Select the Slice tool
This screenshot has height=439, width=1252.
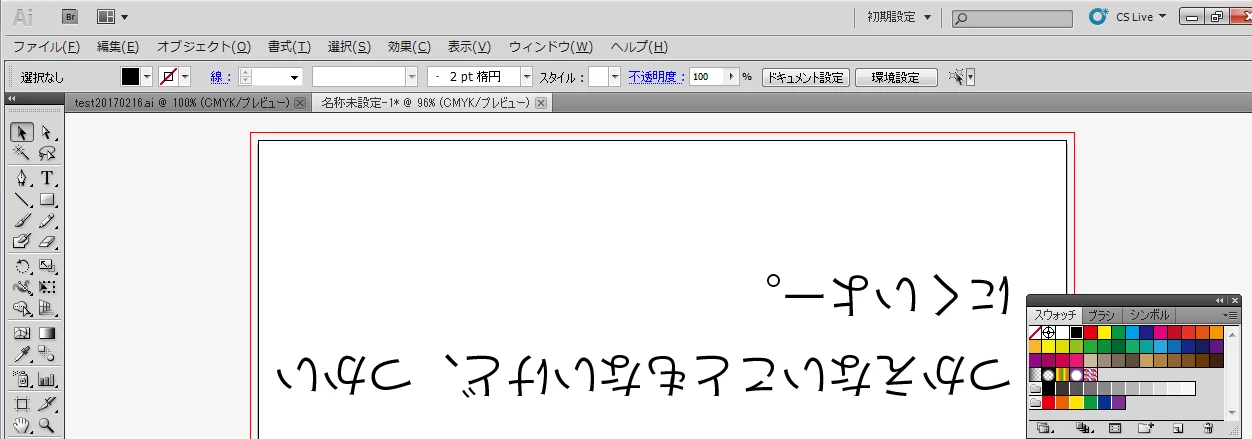[46, 403]
